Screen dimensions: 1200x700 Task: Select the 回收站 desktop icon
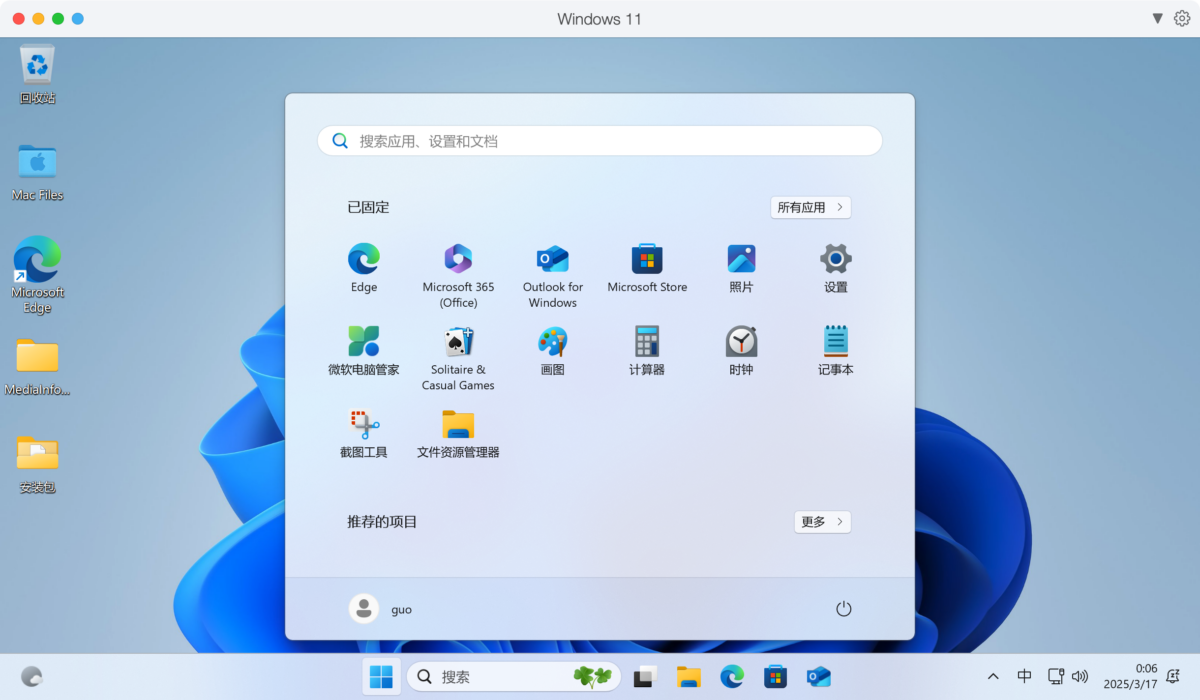[38, 75]
